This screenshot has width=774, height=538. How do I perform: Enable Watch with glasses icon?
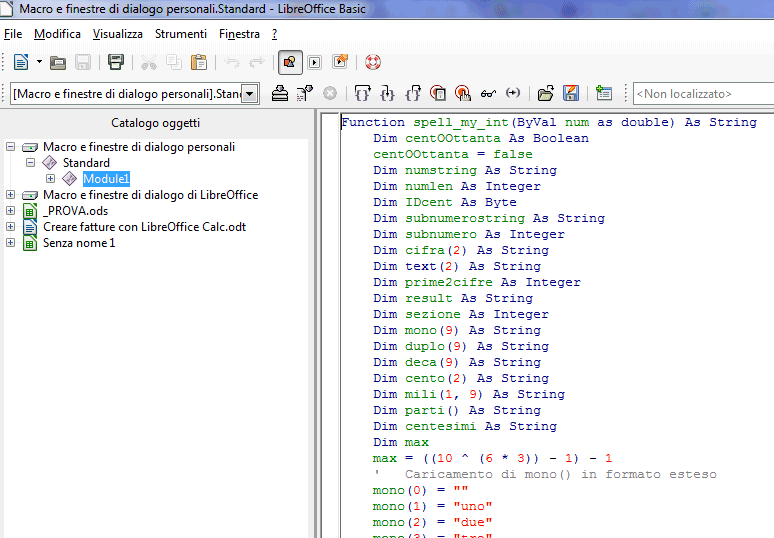[488, 93]
